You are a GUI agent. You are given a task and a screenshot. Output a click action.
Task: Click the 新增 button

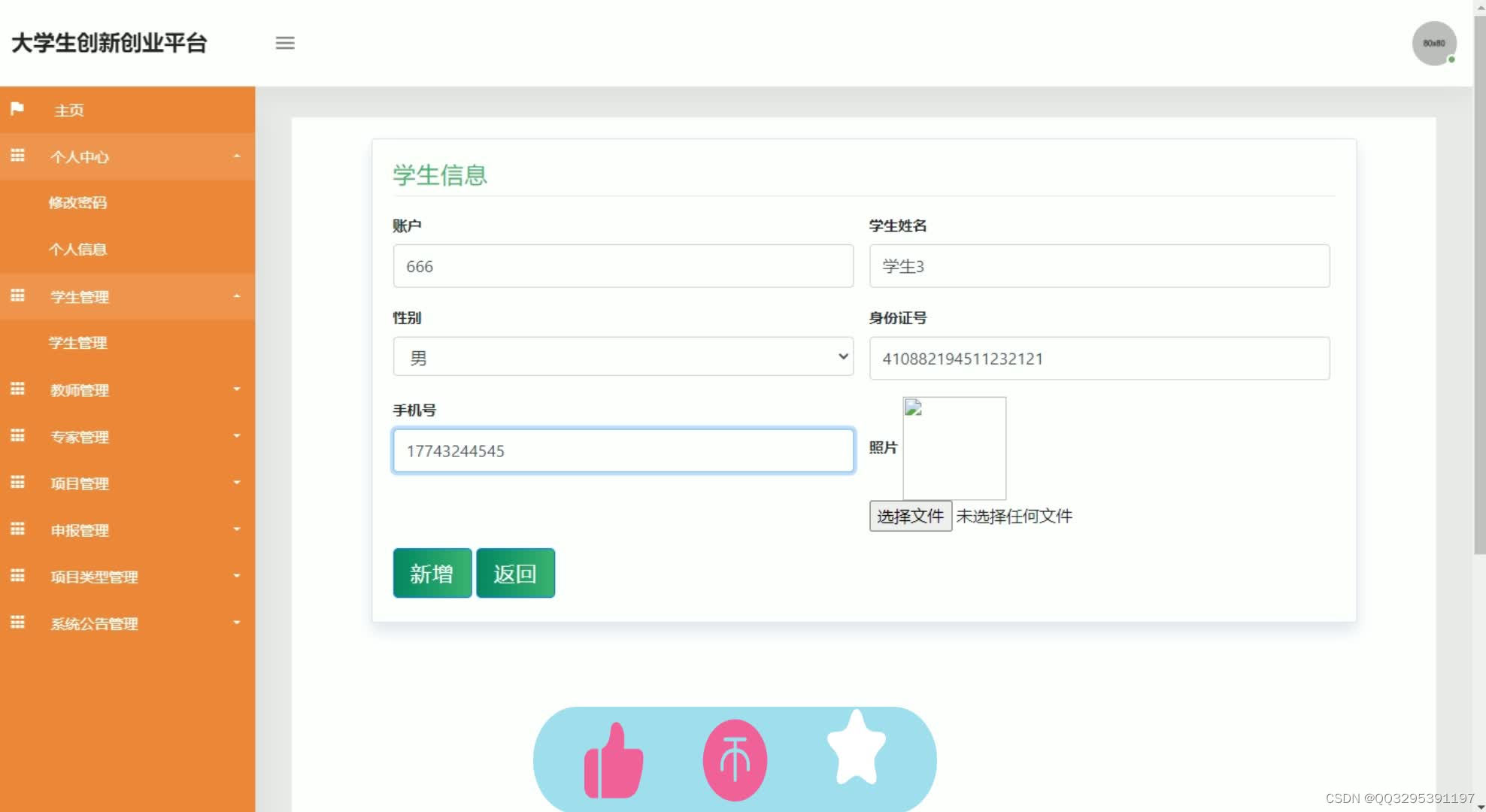tap(432, 573)
